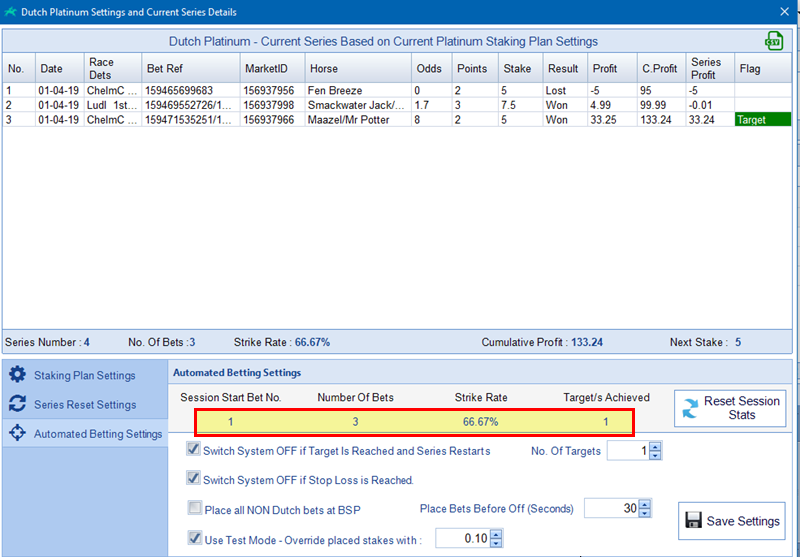Click the Cumulative Profit 133.24 summary value
This screenshot has width=800, height=557.
pyautogui.click(x=587, y=342)
